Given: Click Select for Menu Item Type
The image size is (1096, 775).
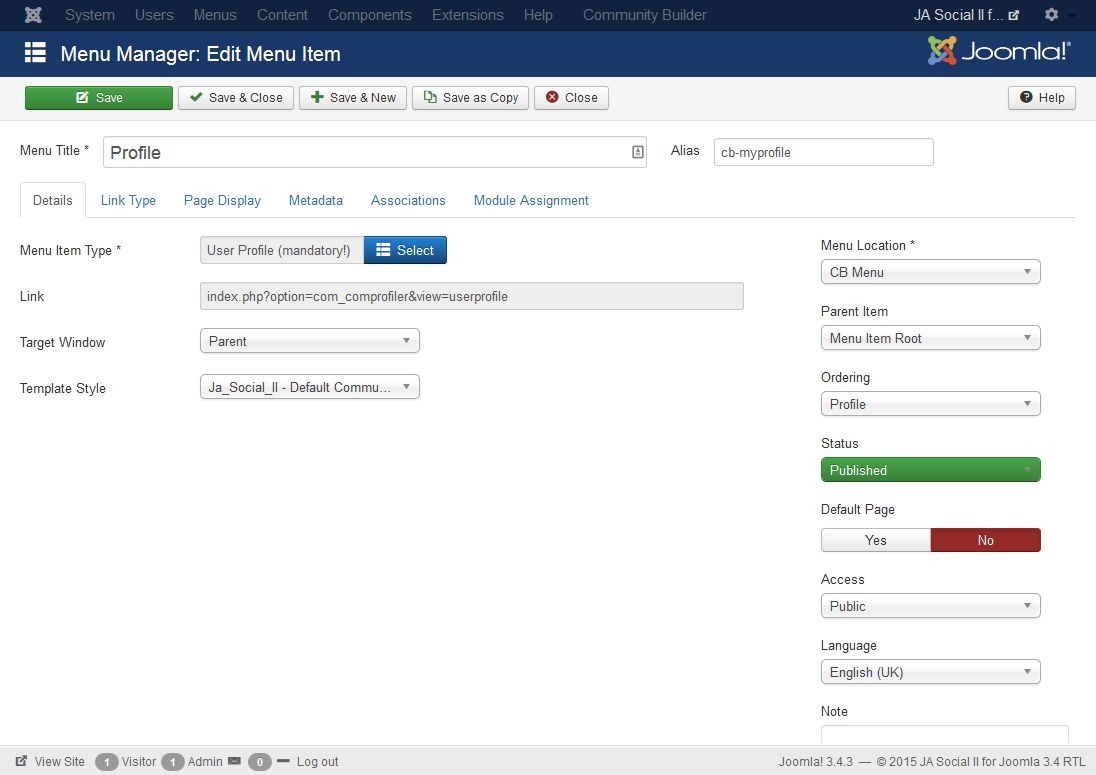Looking at the screenshot, I should pyautogui.click(x=405, y=250).
